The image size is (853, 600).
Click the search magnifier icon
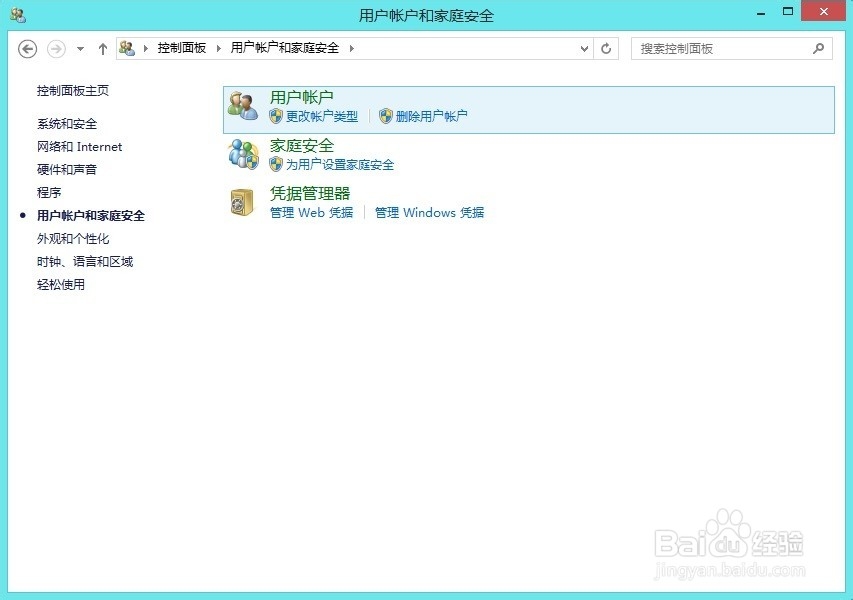(x=818, y=48)
